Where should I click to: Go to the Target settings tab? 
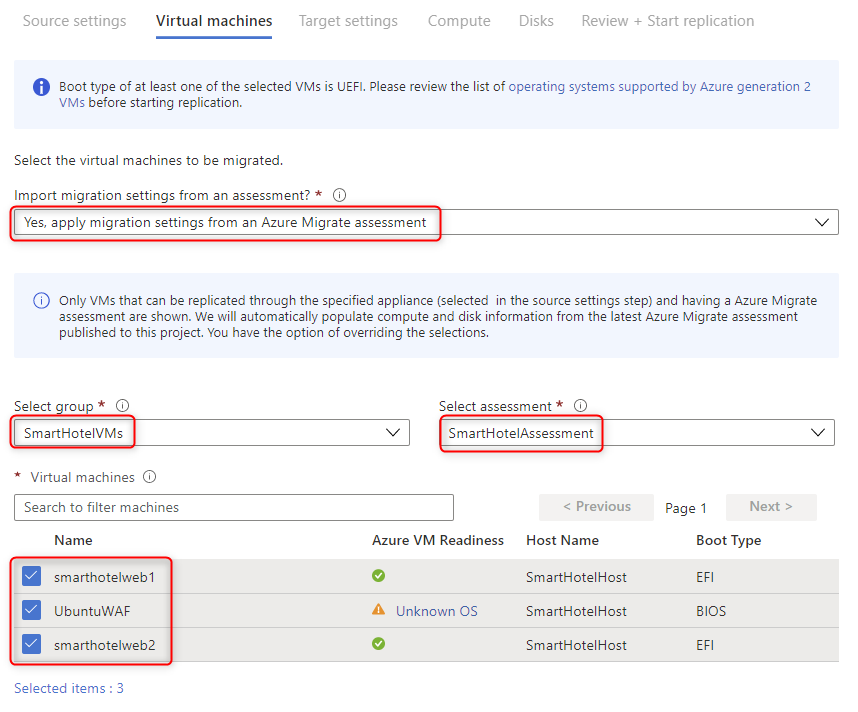pyautogui.click(x=348, y=21)
